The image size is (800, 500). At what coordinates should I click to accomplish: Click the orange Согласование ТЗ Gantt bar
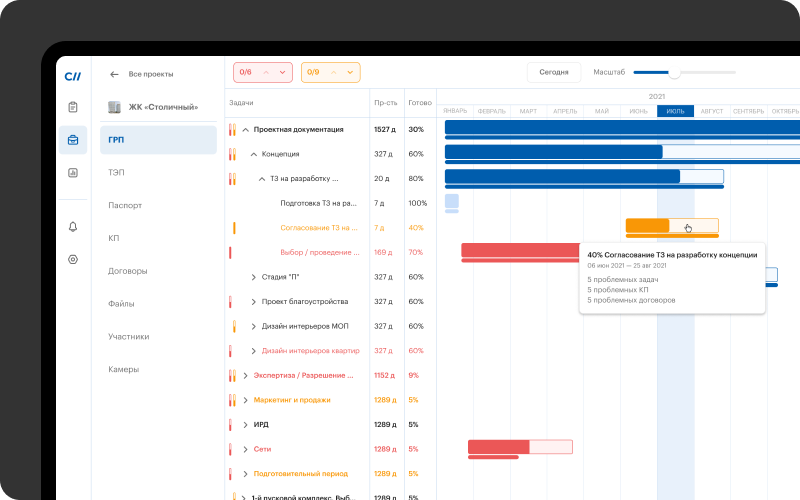coord(672,226)
